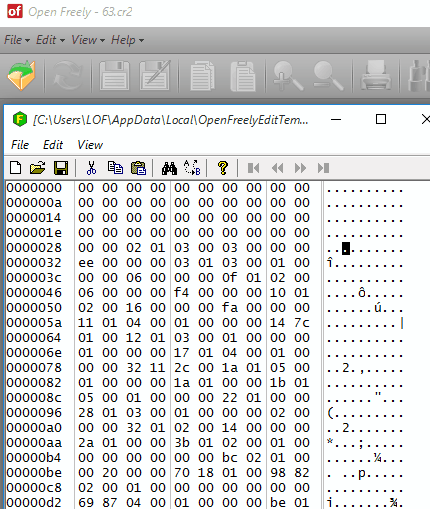This screenshot has width=430, height=509.
Task: Open the main File dropdown menu
Action: (17, 40)
